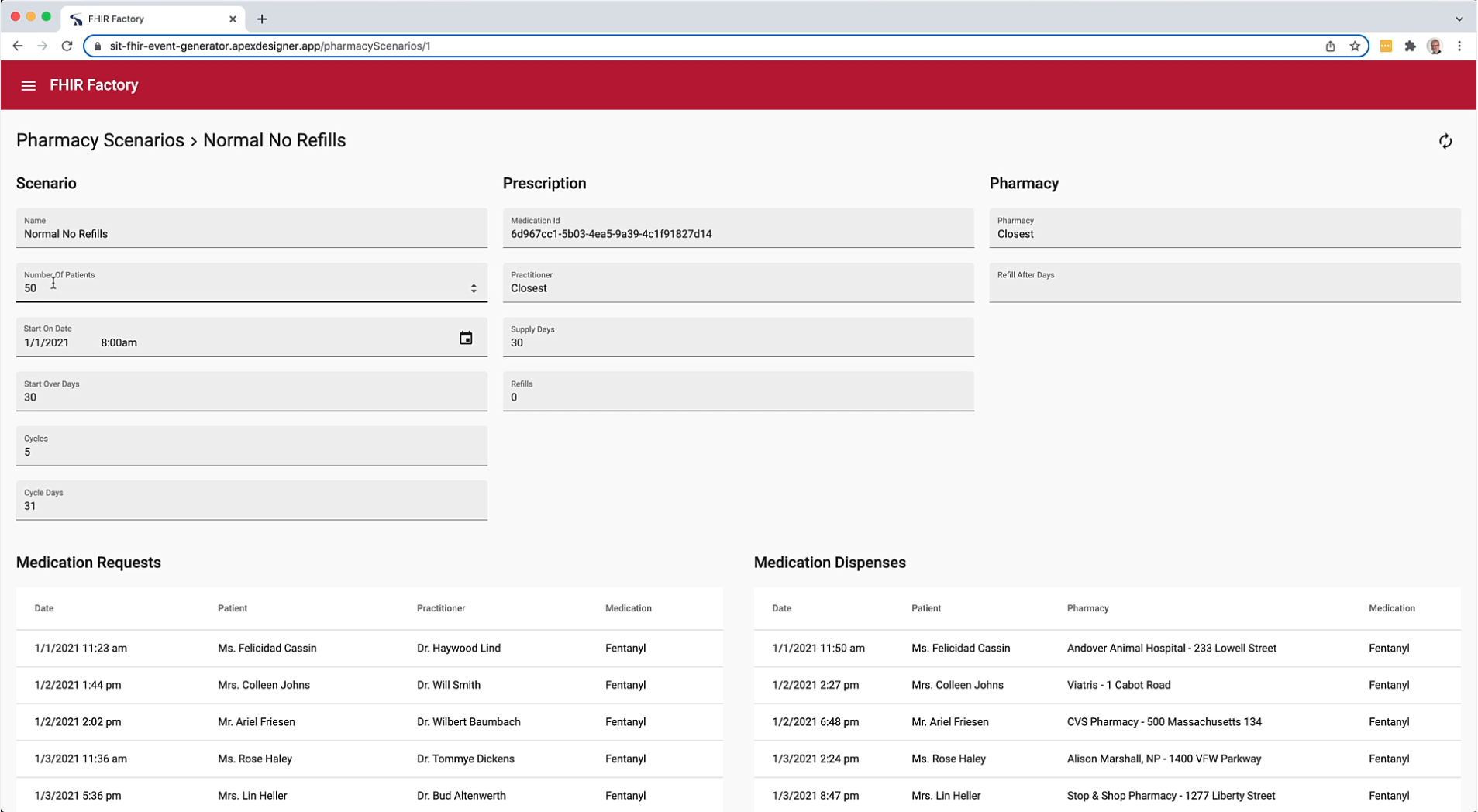Edit the Refills field
The image size is (1478, 812).
739,391
